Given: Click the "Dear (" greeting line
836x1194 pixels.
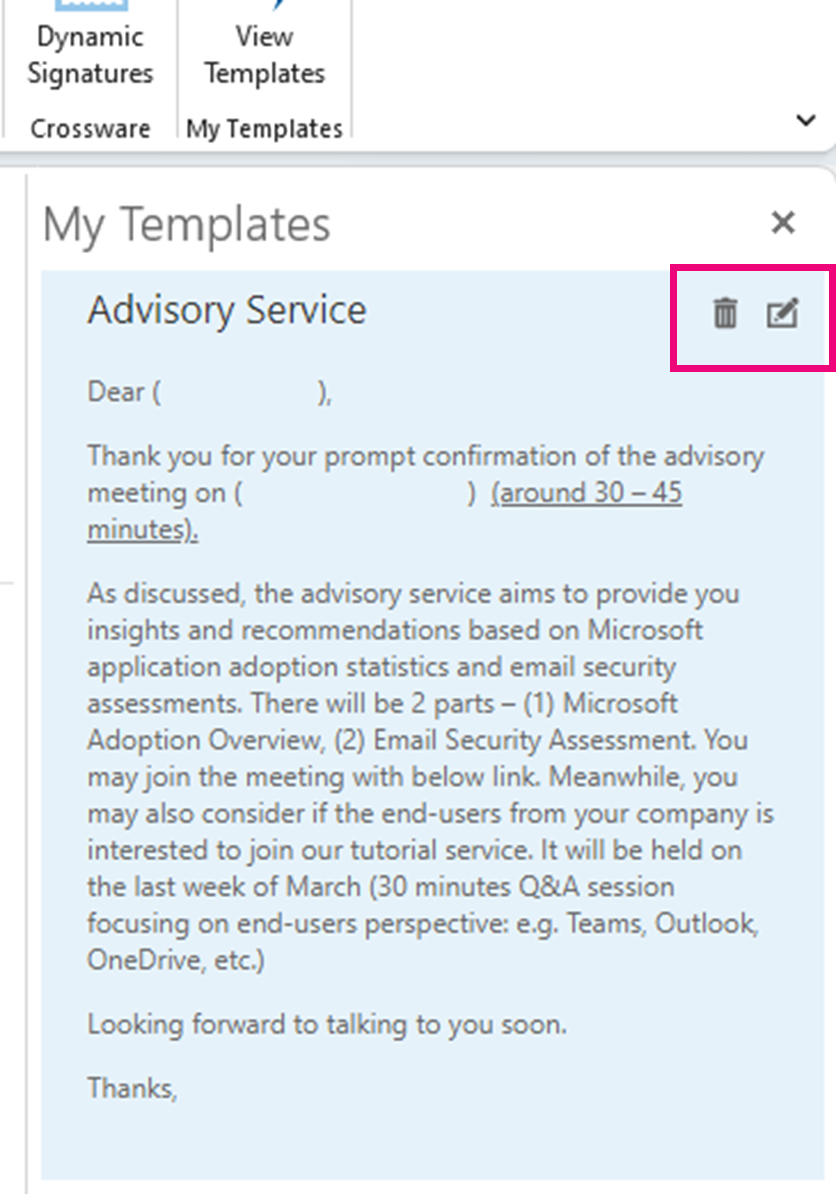Looking at the screenshot, I should pyautogui.click(x=124, y=392).
